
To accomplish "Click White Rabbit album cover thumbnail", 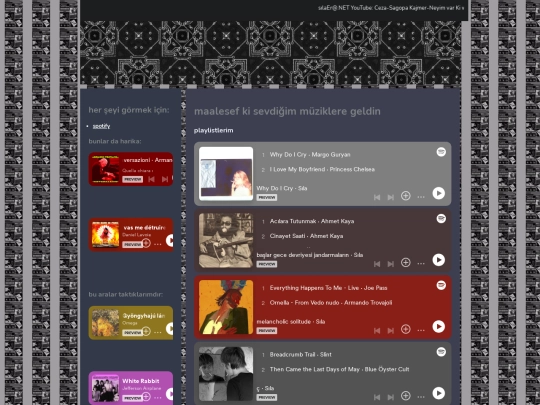I will pyautogui.click(x=105, y=388).
